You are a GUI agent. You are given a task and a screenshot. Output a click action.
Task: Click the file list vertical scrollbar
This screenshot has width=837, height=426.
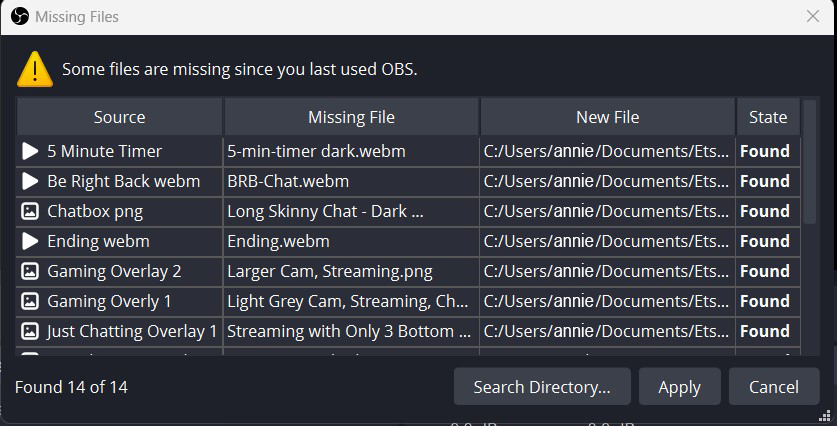pos(809,162)
